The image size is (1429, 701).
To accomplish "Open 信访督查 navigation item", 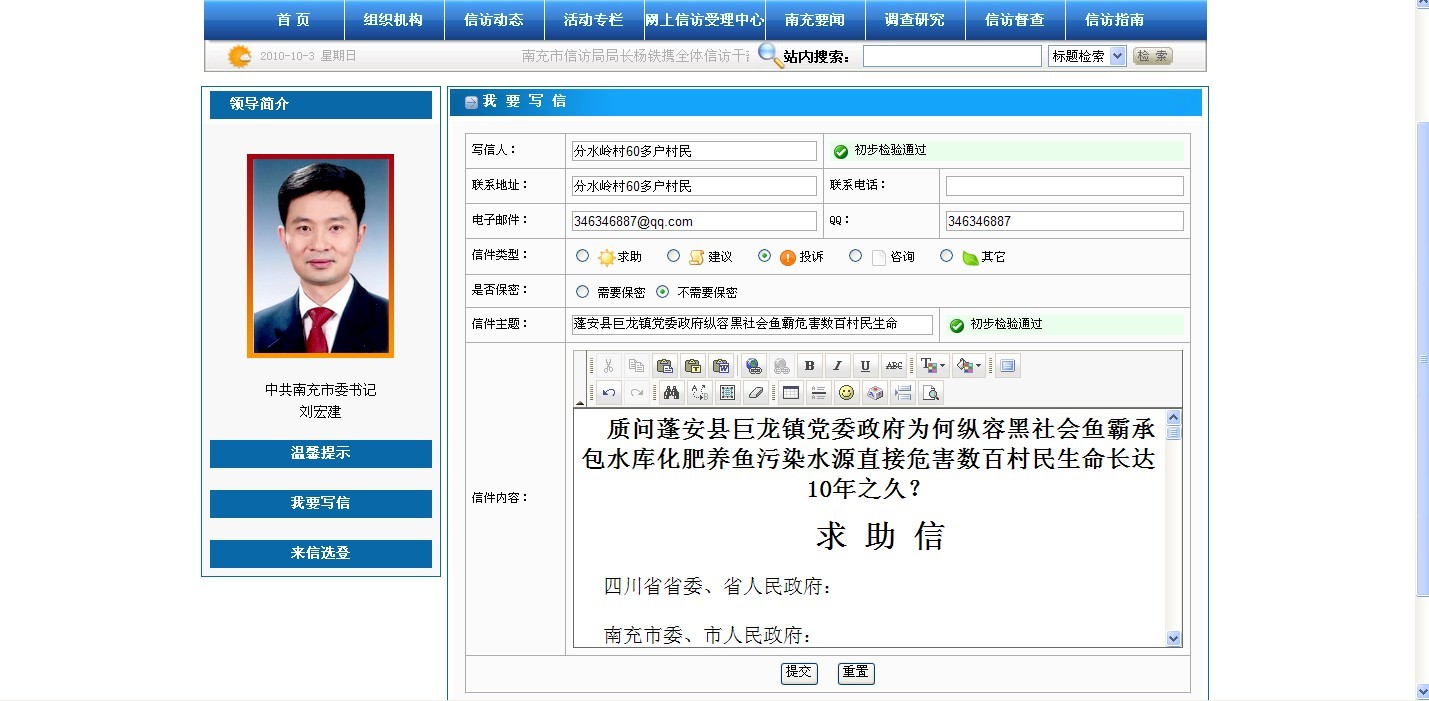I will (x=1014, y=20).
